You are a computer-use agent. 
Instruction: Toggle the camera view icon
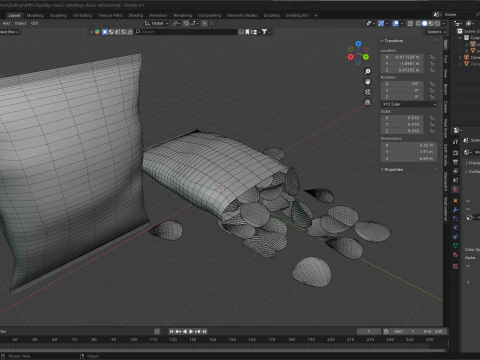pos(368,92)
